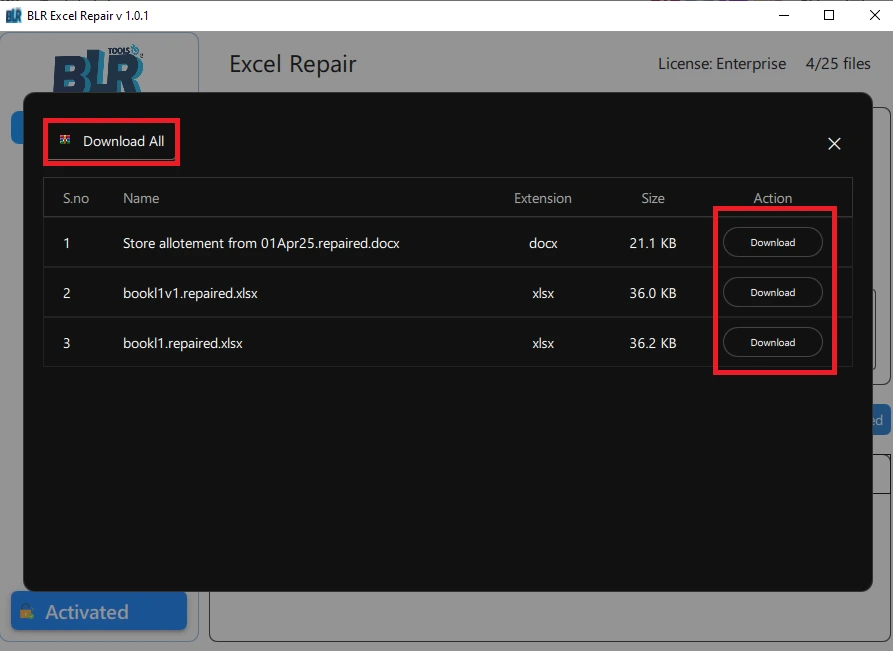
Task: Select the Size column header
Action: click(652, 197)
